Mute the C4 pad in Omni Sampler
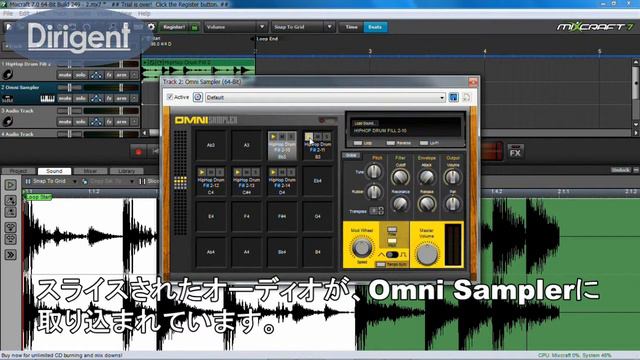Image resolution: width=640 pixels, height=360 pixels. point(211,173)
